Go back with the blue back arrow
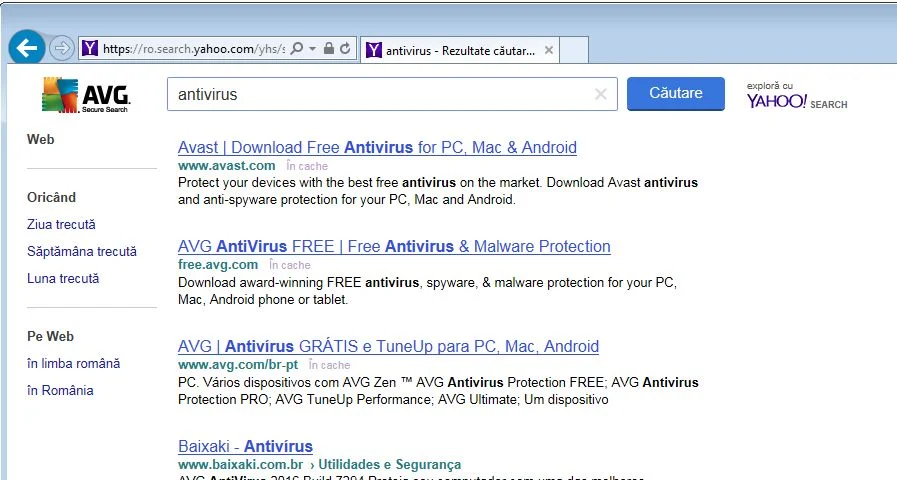This screenshot has width=897, height=480. pyautogui.click(x=27, y=48)
